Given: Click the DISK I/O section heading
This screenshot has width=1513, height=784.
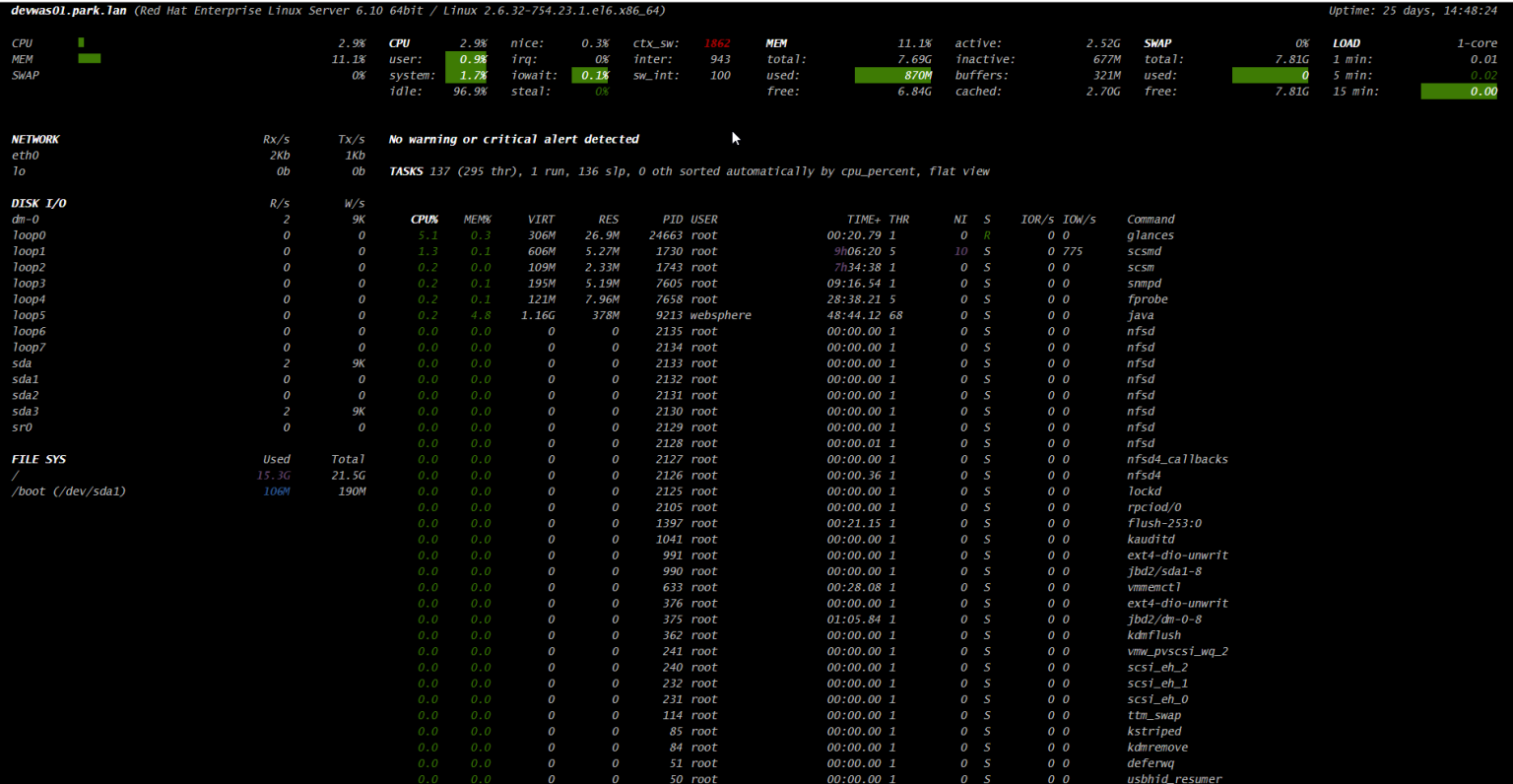Looking at the screenshot, I should pos(38,204).
